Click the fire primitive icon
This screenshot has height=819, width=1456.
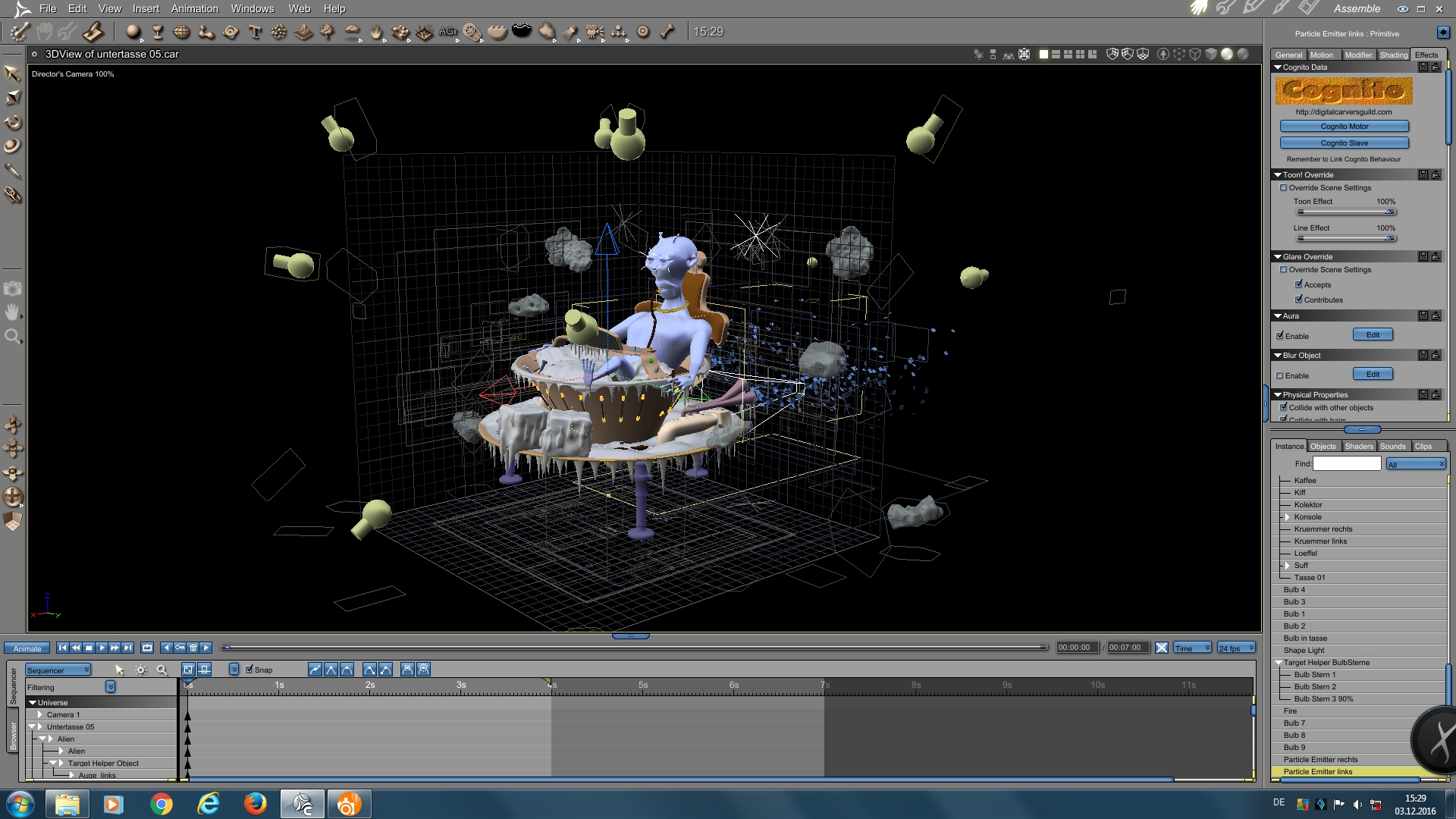[376, 32]
